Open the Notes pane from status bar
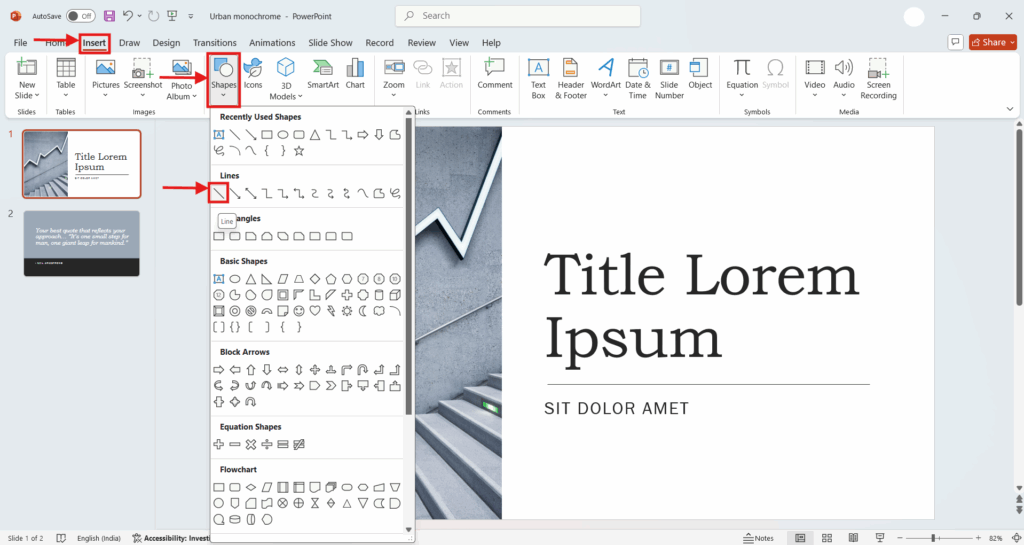The width and height of the screenshot is (1024, 545). 758,538
